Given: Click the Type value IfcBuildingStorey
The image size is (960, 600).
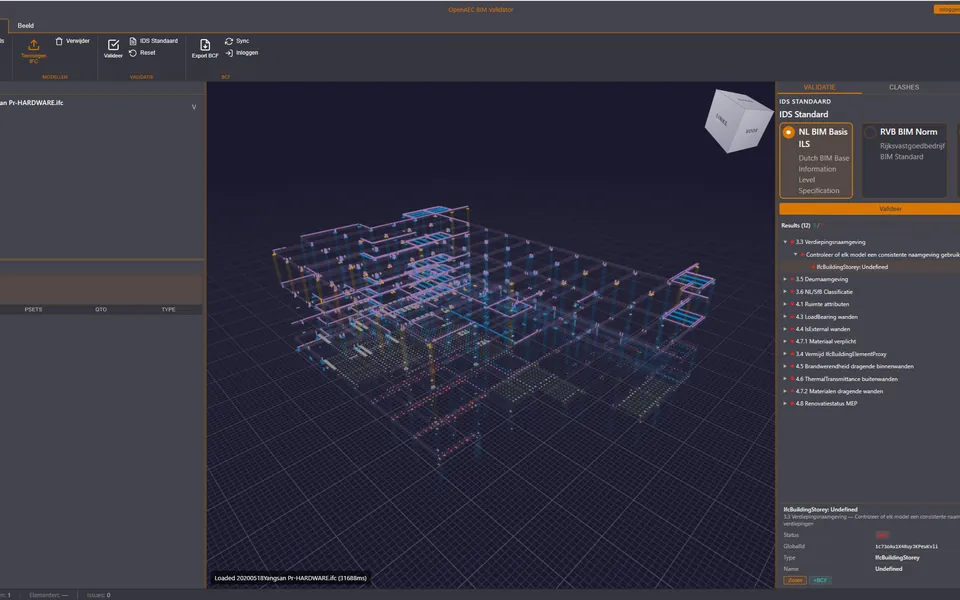Looking at the screenshot, I should 897,558.
